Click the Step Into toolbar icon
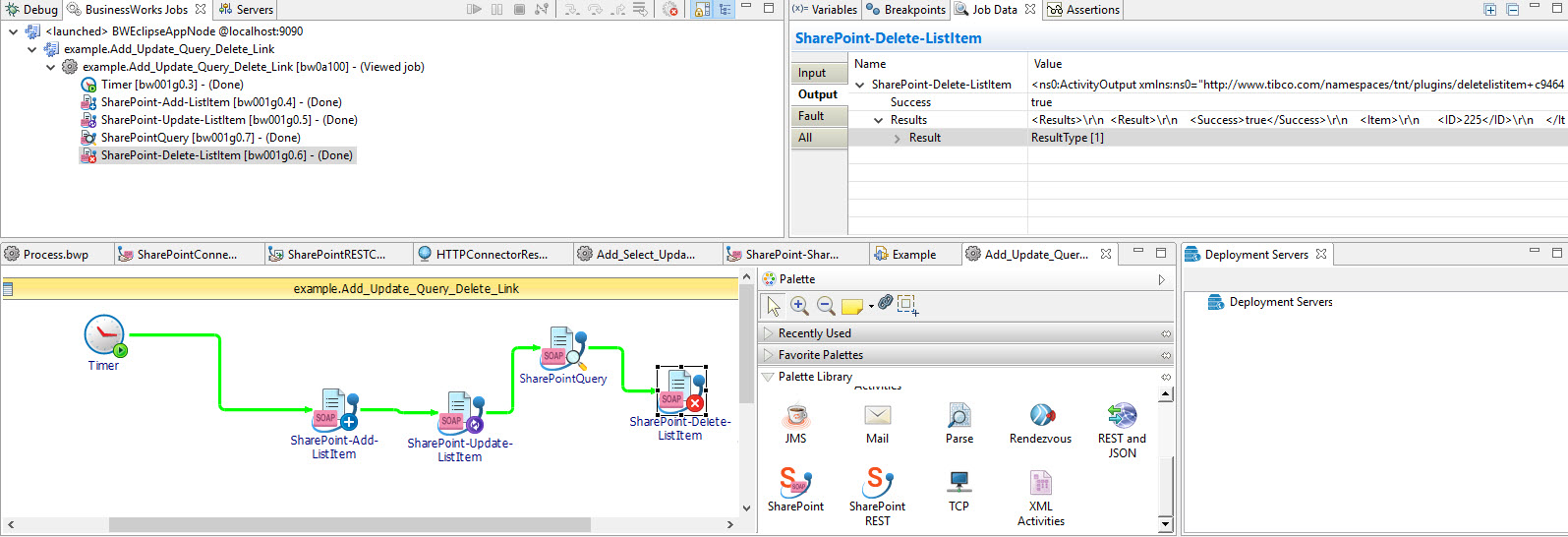The width and height of the screenshot is (1568, 537). click(572, 9)
